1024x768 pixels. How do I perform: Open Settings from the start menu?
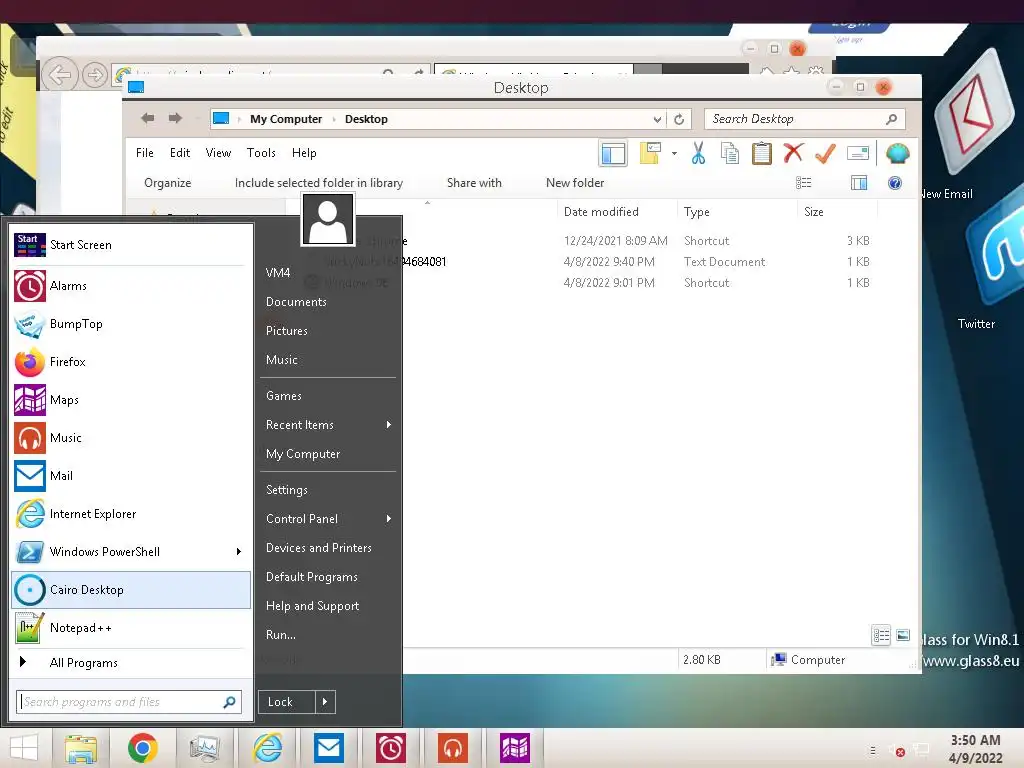click(x=287, y=490)
